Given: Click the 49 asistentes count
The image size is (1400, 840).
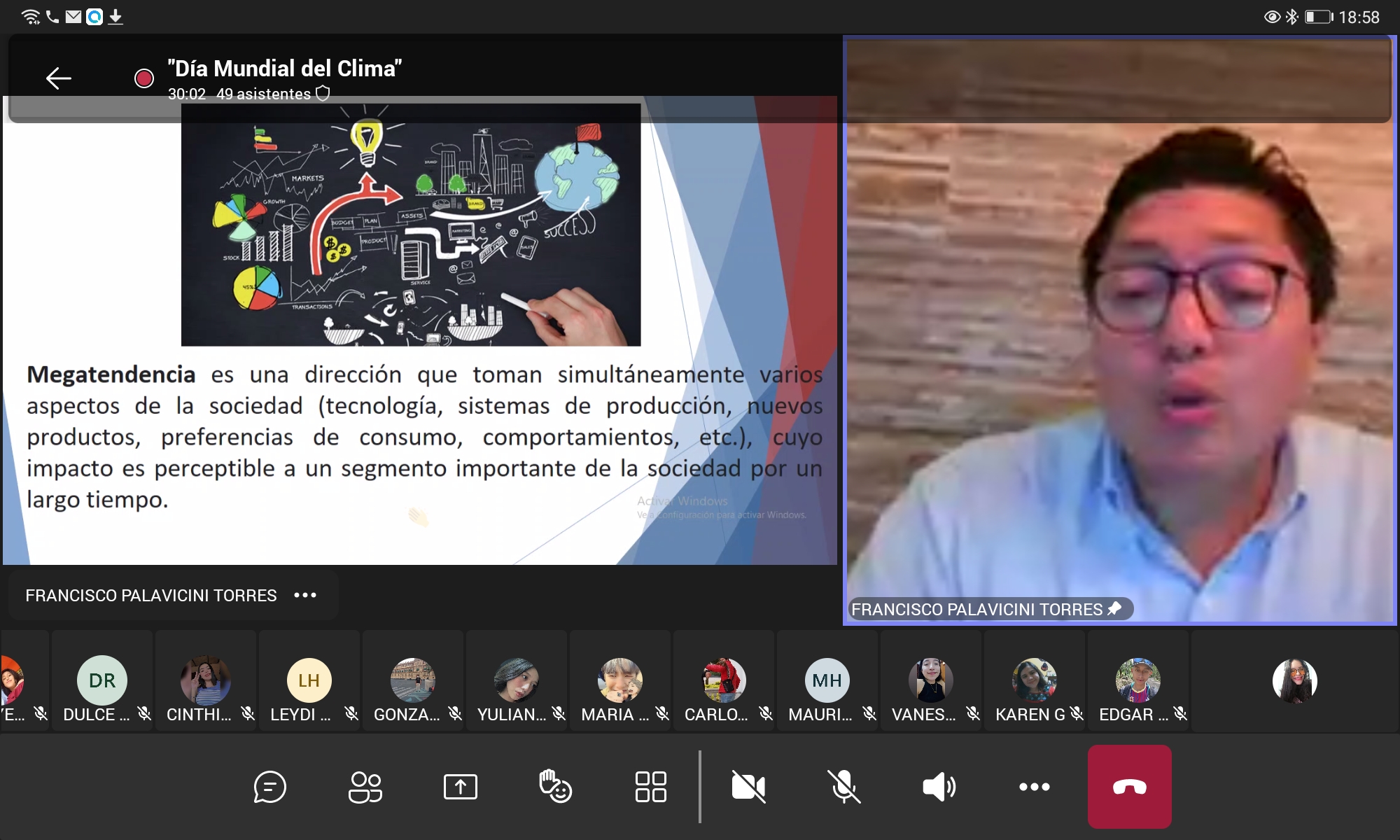Looking at the screenshot, I should coord(263,94).
